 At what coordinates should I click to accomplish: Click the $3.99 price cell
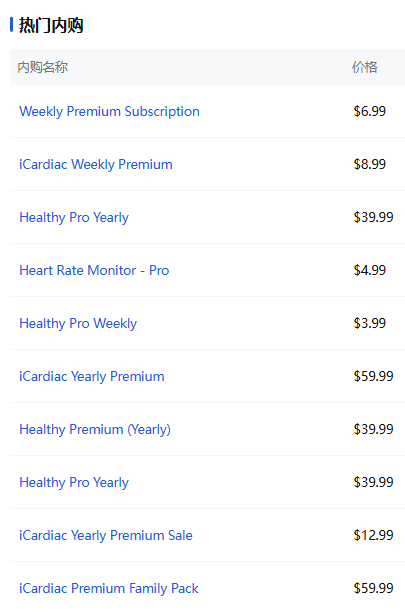pyautogui.click(x=369, y=323)
